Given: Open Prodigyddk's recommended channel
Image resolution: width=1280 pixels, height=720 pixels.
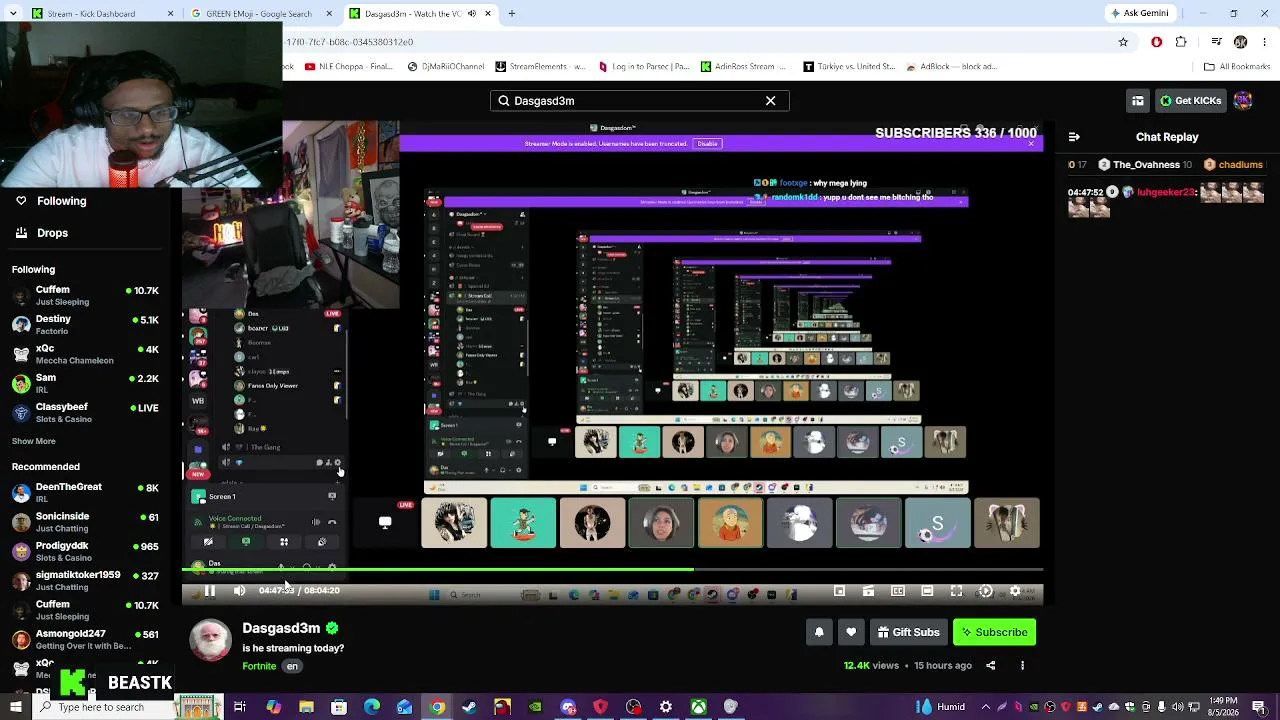Looking at the screenshot, I should (x=85, y=551).
